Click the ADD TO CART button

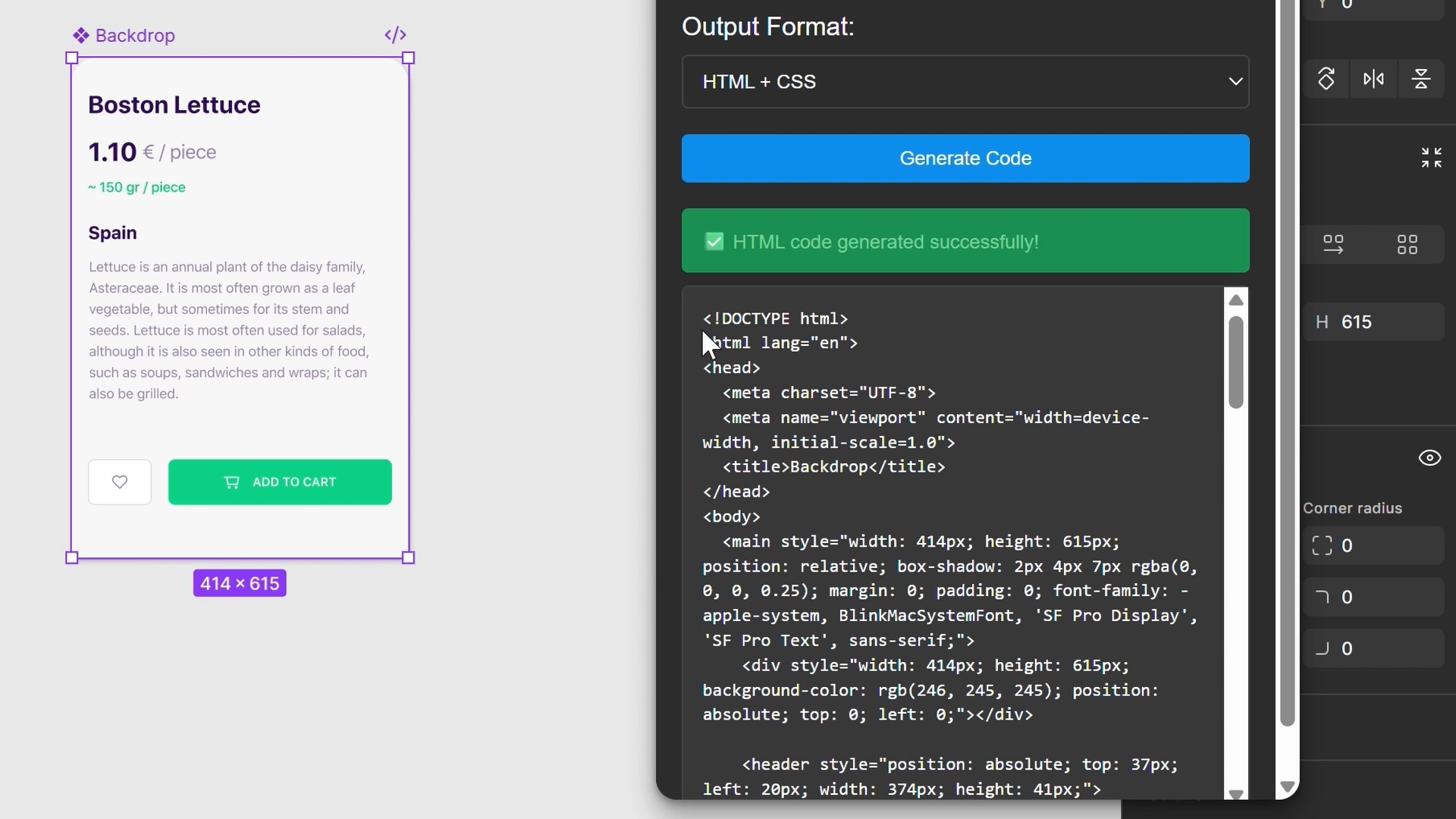coord(280,482)
